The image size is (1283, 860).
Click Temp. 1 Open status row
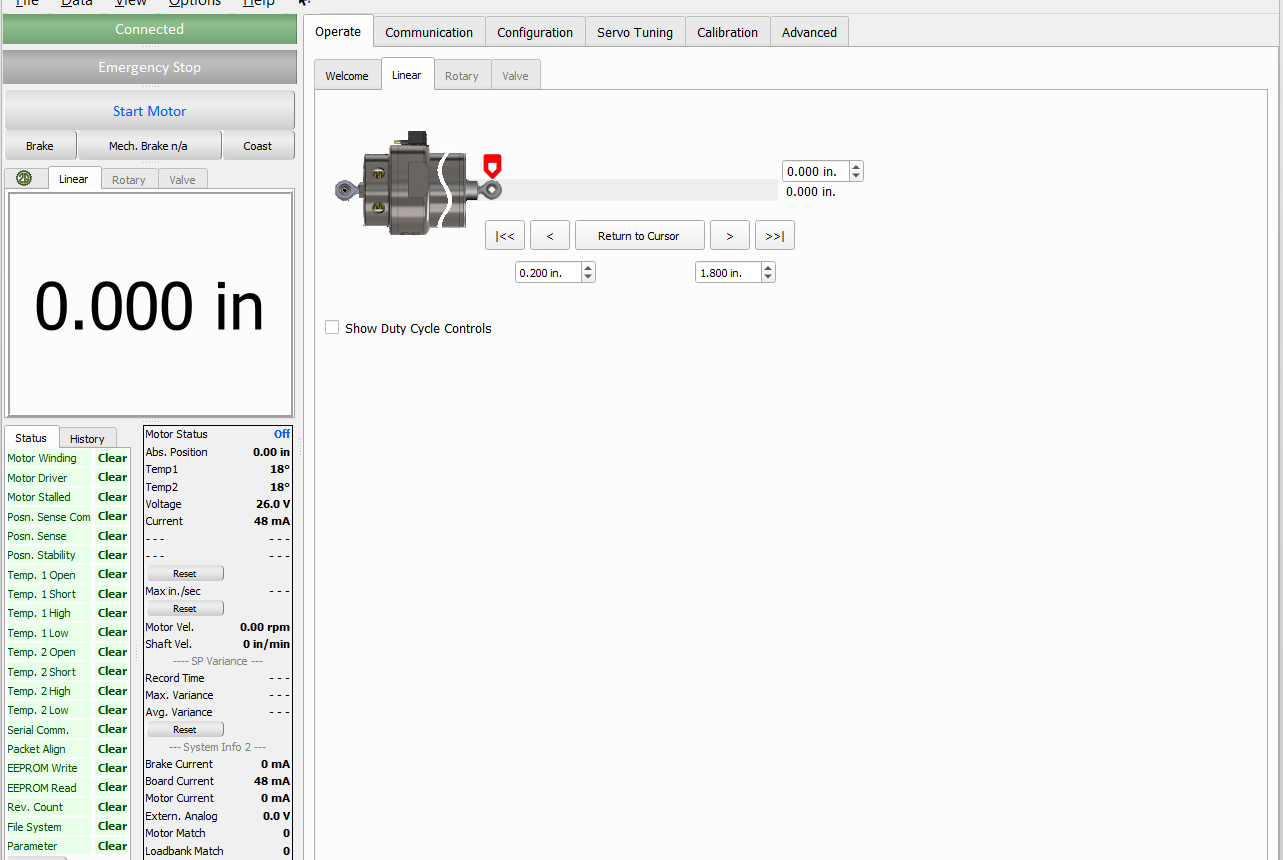pyautogui.click(x=68, y=575)
